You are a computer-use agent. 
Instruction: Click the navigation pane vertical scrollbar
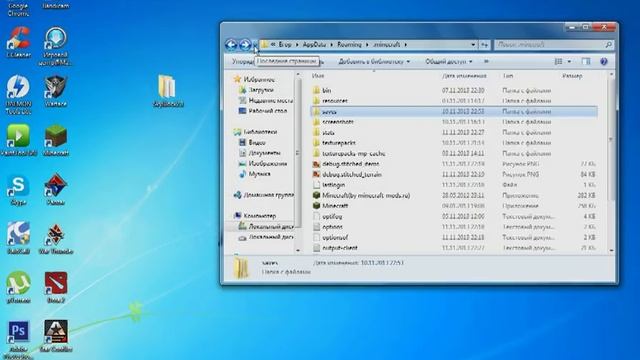point(298,153)
